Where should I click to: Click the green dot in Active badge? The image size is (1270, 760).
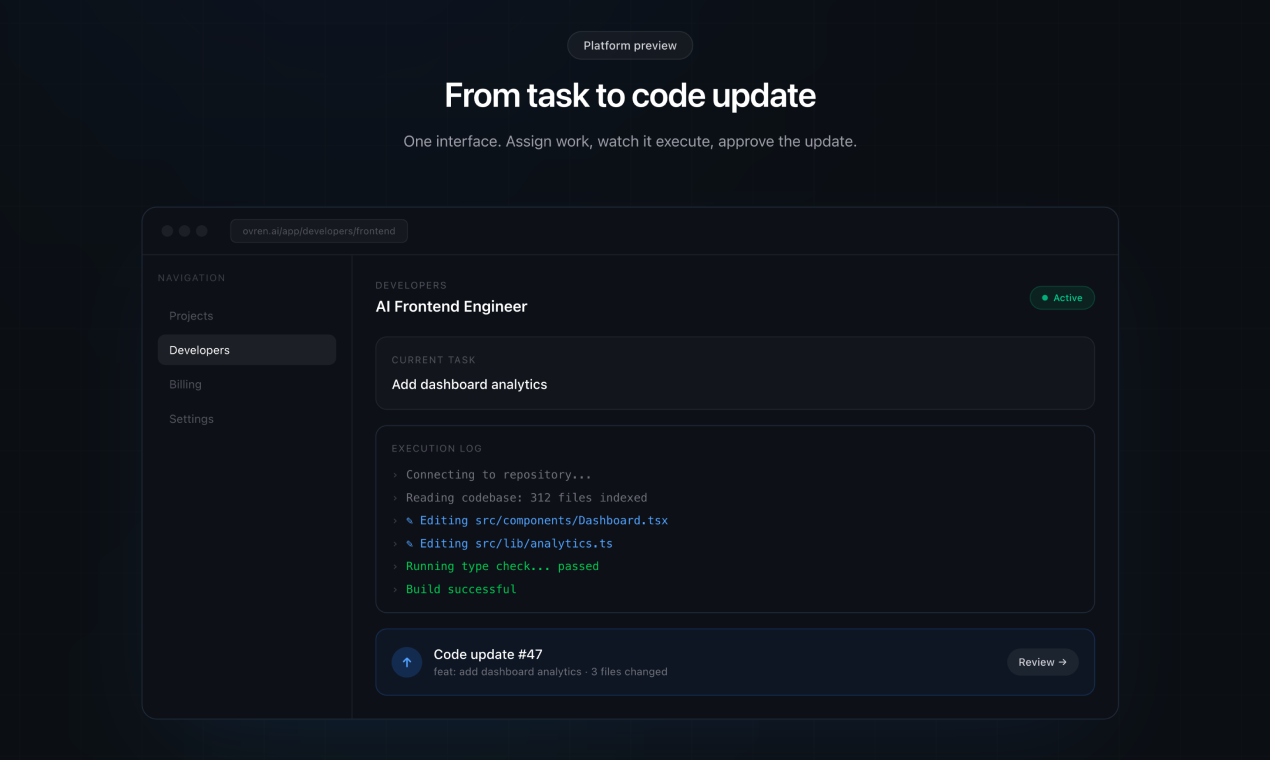(x=1045, y=298)
